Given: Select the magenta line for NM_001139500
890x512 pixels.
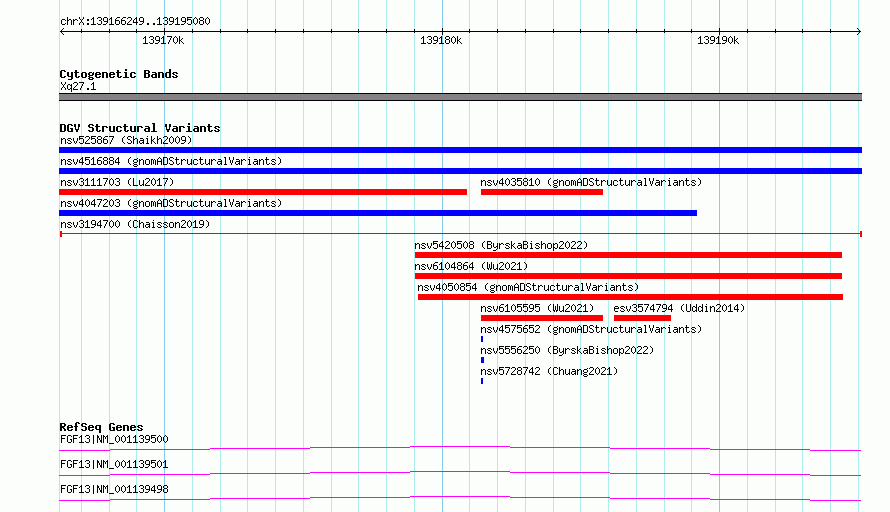Looking at the screenshot, I should 460,448.
